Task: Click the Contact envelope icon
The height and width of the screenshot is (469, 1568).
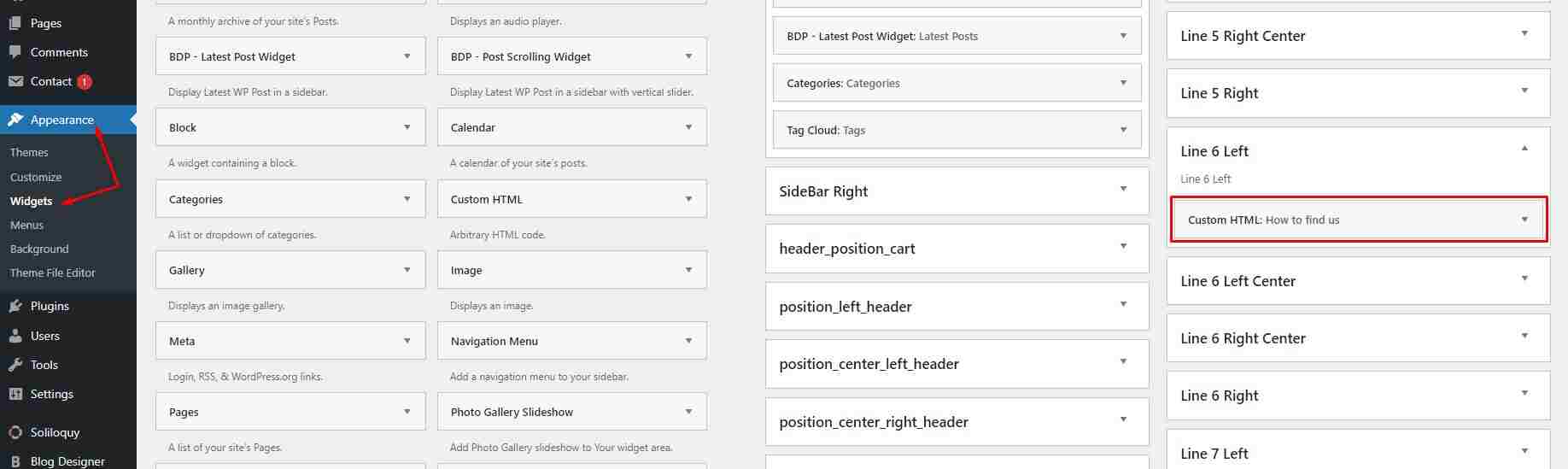Action: pos(15,81)
